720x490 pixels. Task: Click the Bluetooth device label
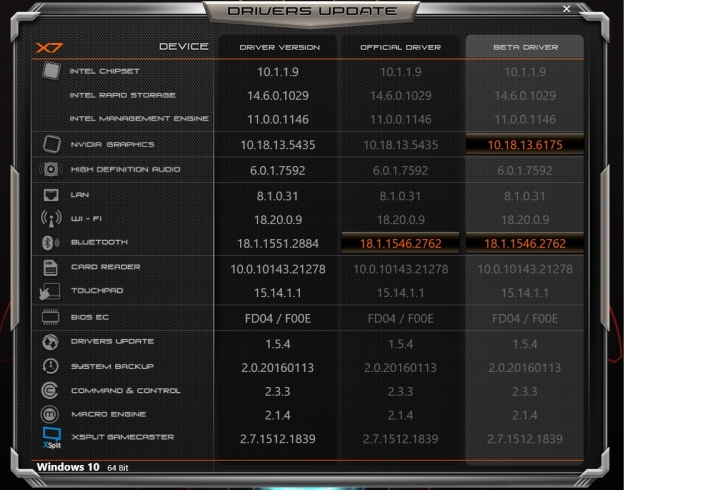tap(99, 242)
